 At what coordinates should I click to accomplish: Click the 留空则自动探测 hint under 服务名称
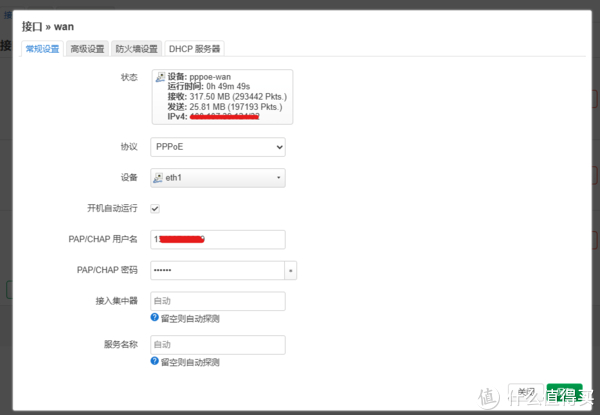(190, 362)
